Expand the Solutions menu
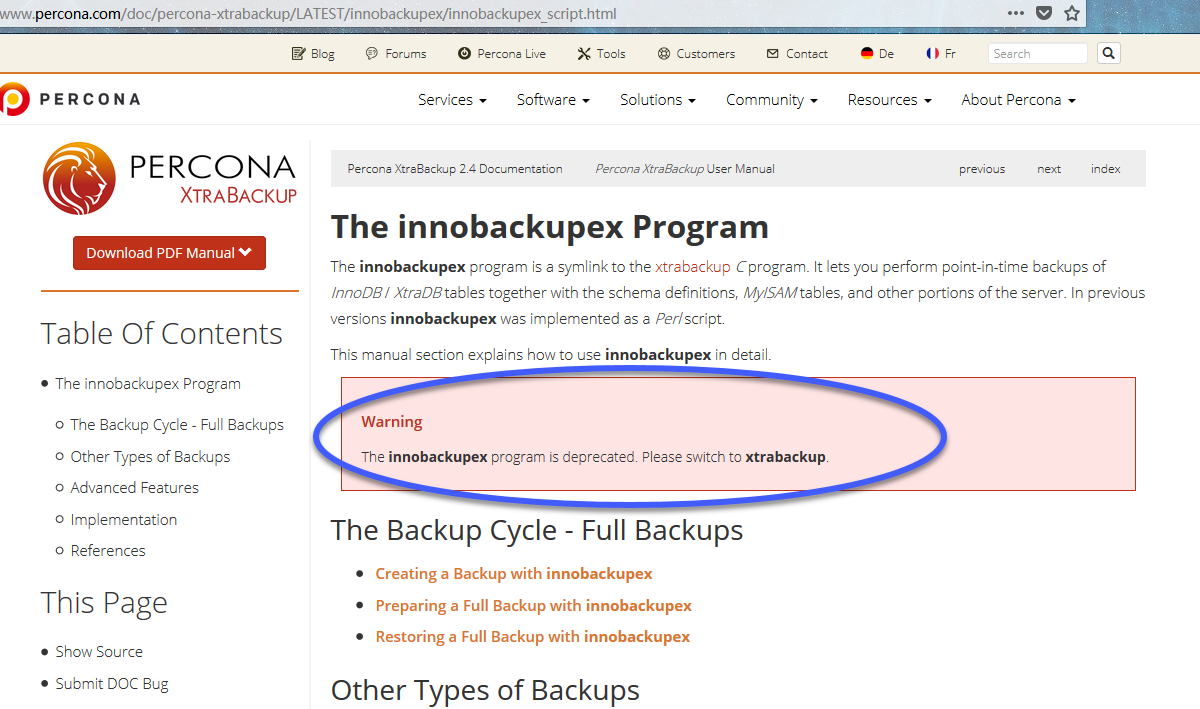This screenshot has height=709, width=1200. click(x=658, y=100)
